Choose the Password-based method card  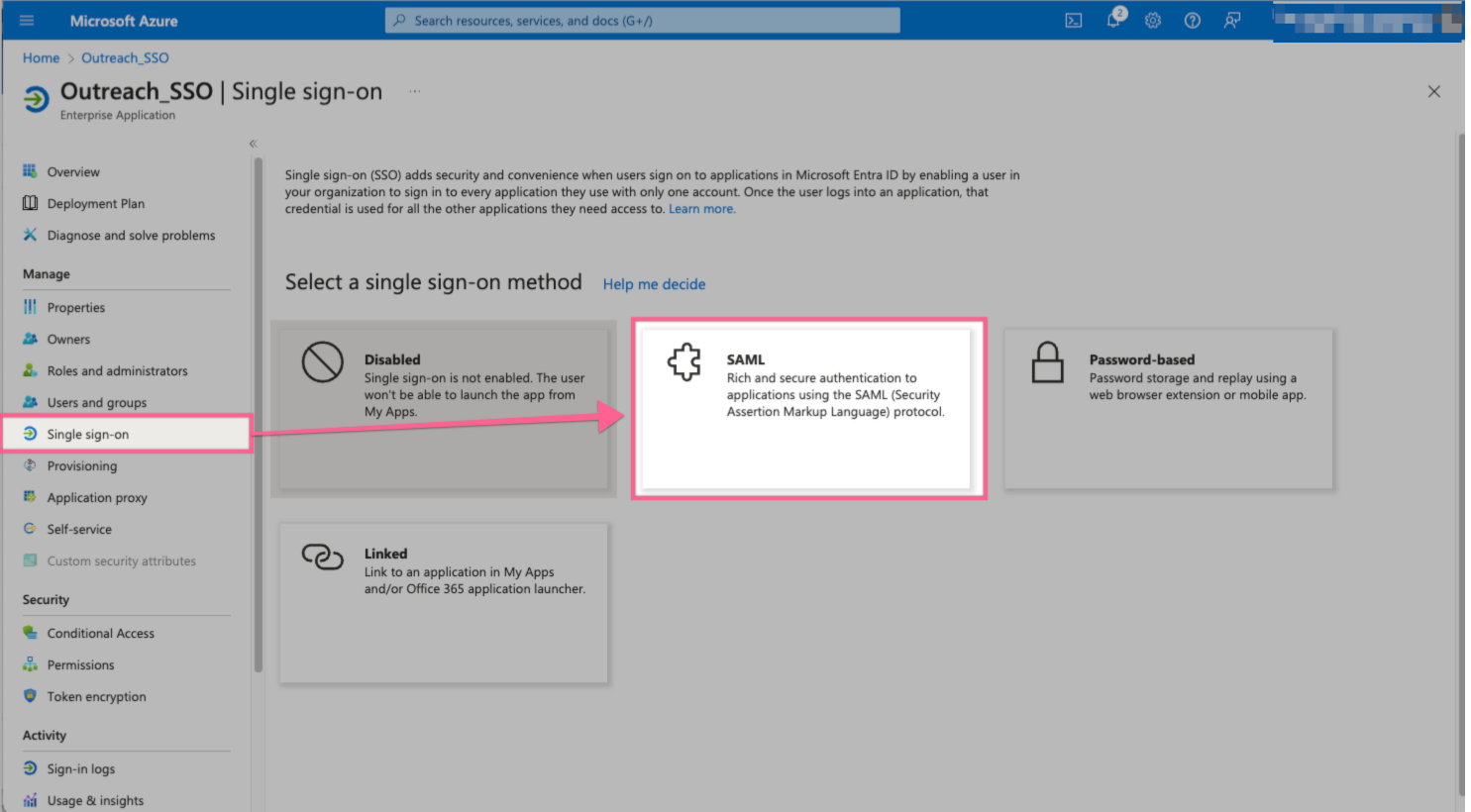tap(1169, 408)
